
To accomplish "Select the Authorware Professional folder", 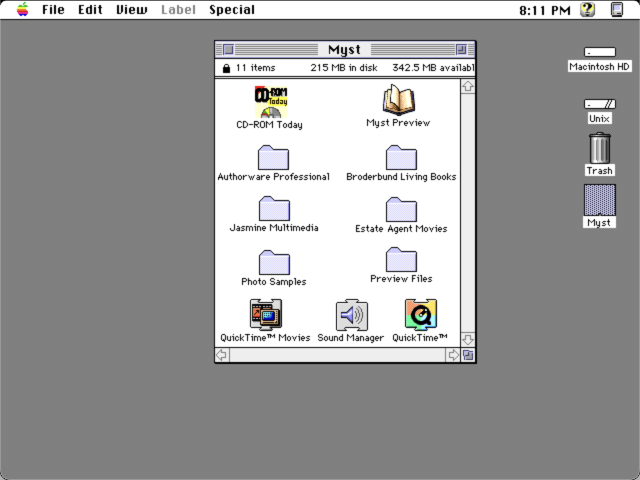I will click(273, 158).
